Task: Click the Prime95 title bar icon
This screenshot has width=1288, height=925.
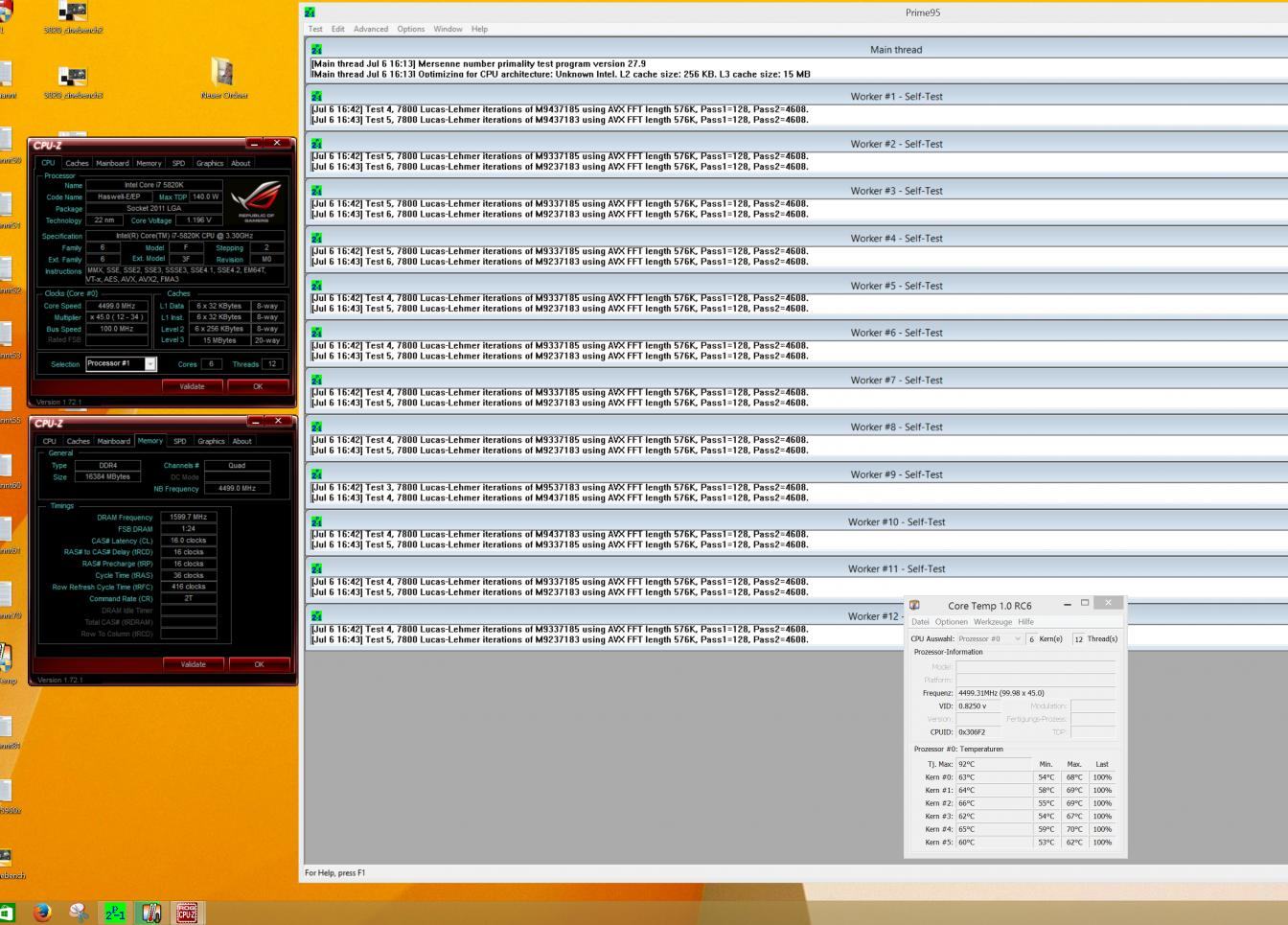Action: (x=310, y=12)
